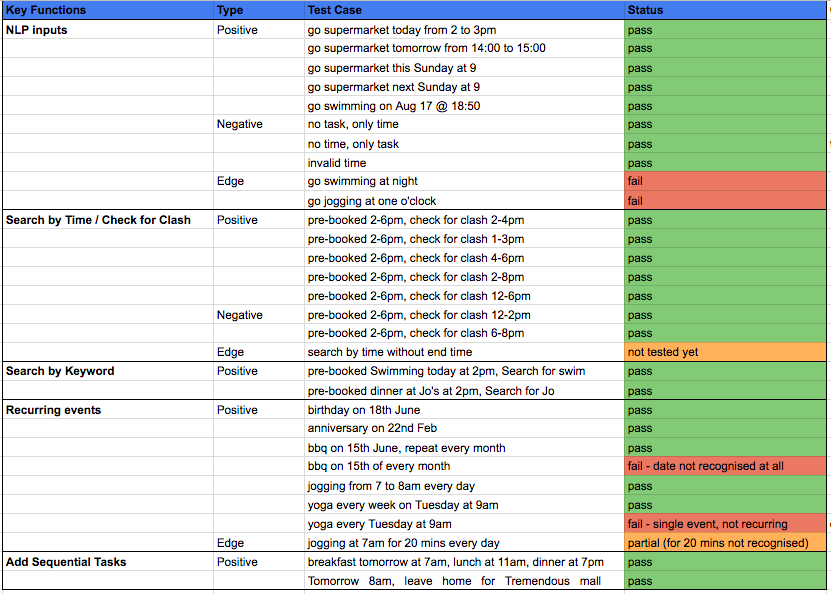Click 'fail - date not recognised at all'

click(726, 466)
